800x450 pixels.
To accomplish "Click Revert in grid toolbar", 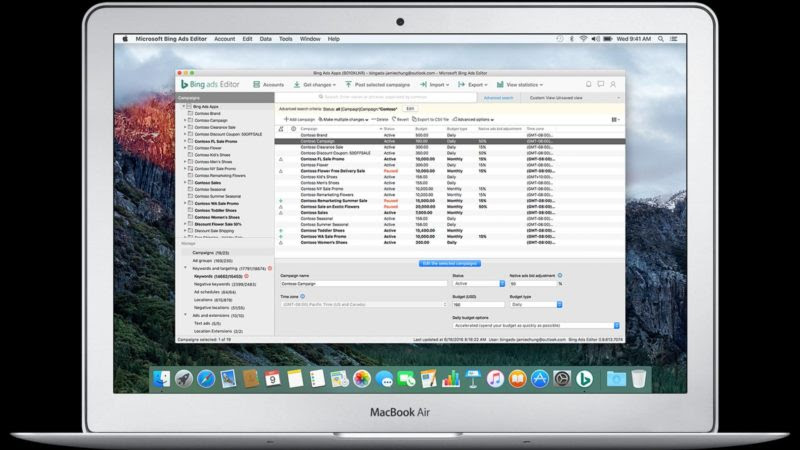I will coord(401,119).
